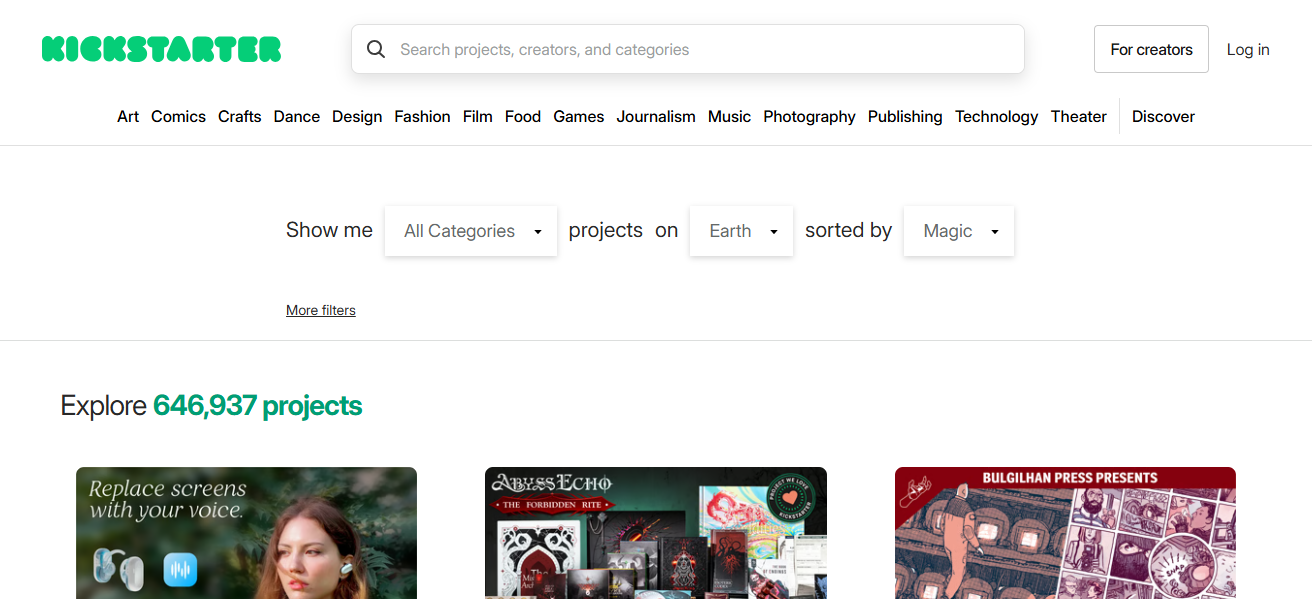Open the Fashion category

(x=422, y=116)
